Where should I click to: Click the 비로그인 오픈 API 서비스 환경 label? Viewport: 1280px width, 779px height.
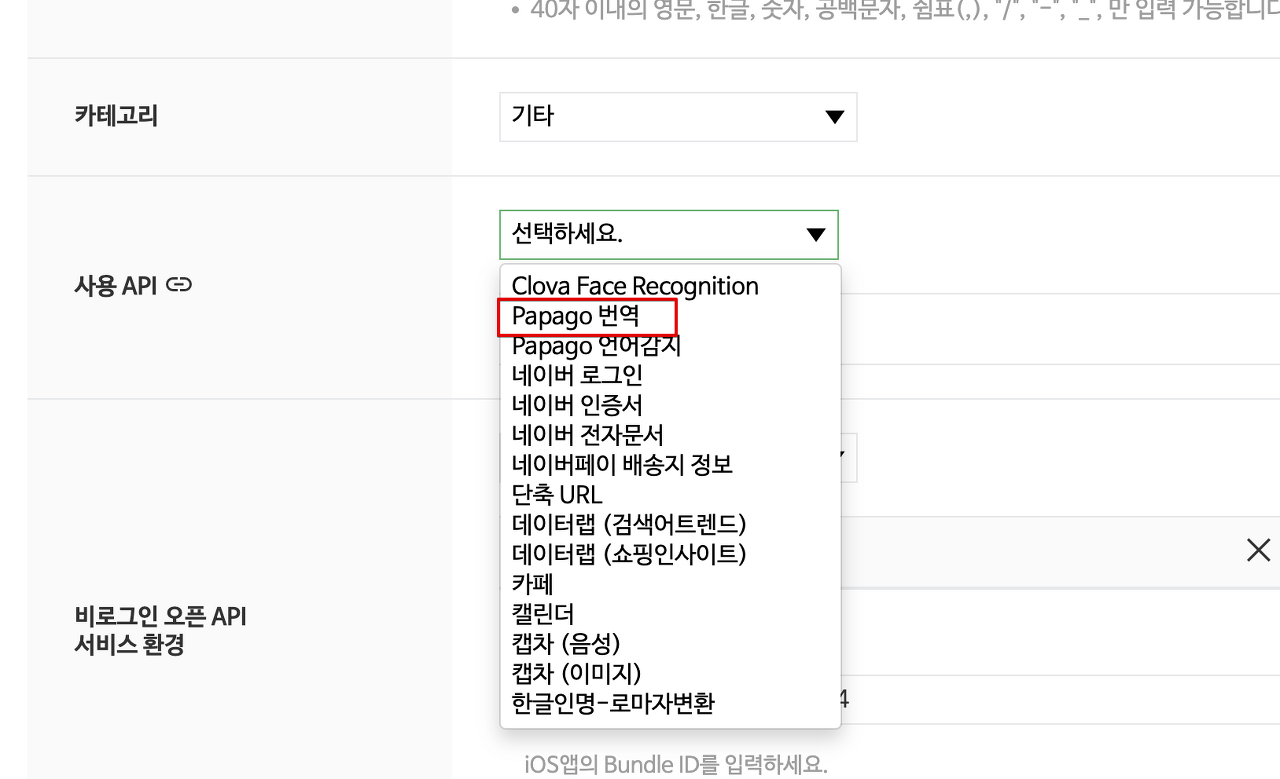click(x=160, y=630)
